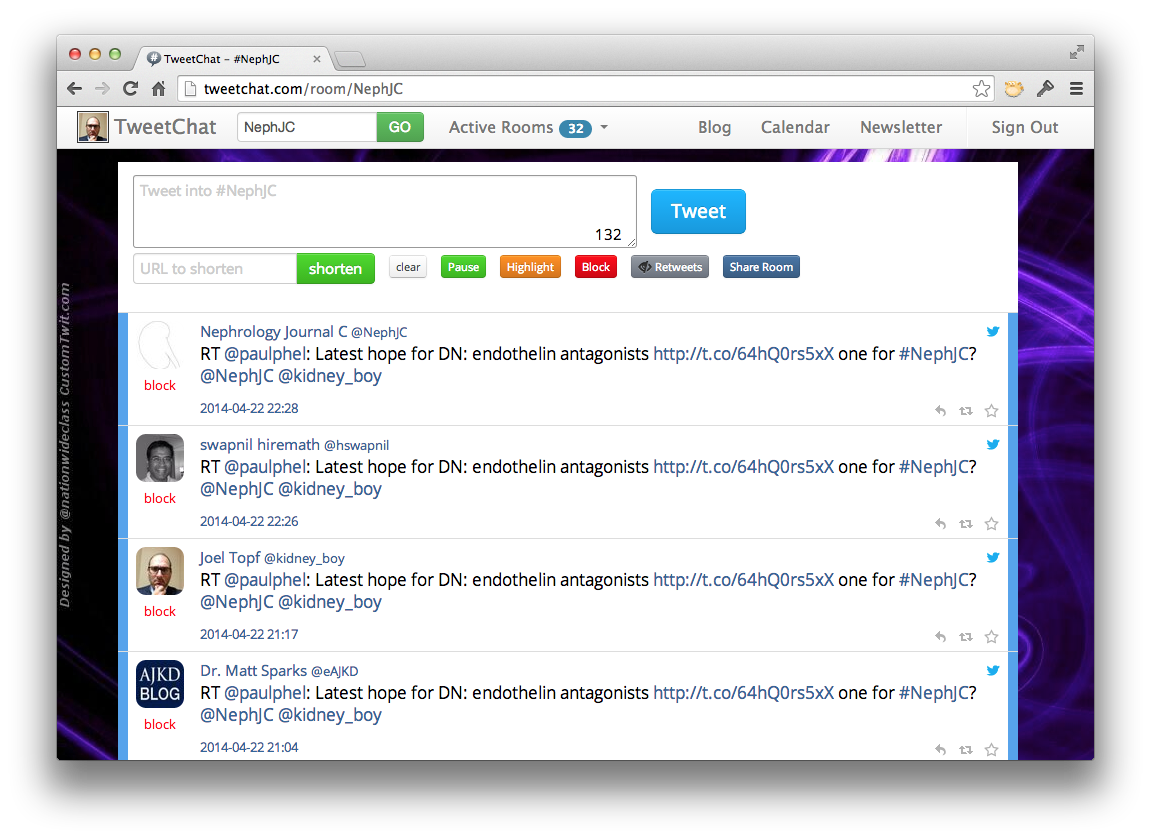The height and width of the screenshot is (839, 1151).
Task: Open the t.co link in Nephrology Journal C tweet
Action: click(743, 354)
